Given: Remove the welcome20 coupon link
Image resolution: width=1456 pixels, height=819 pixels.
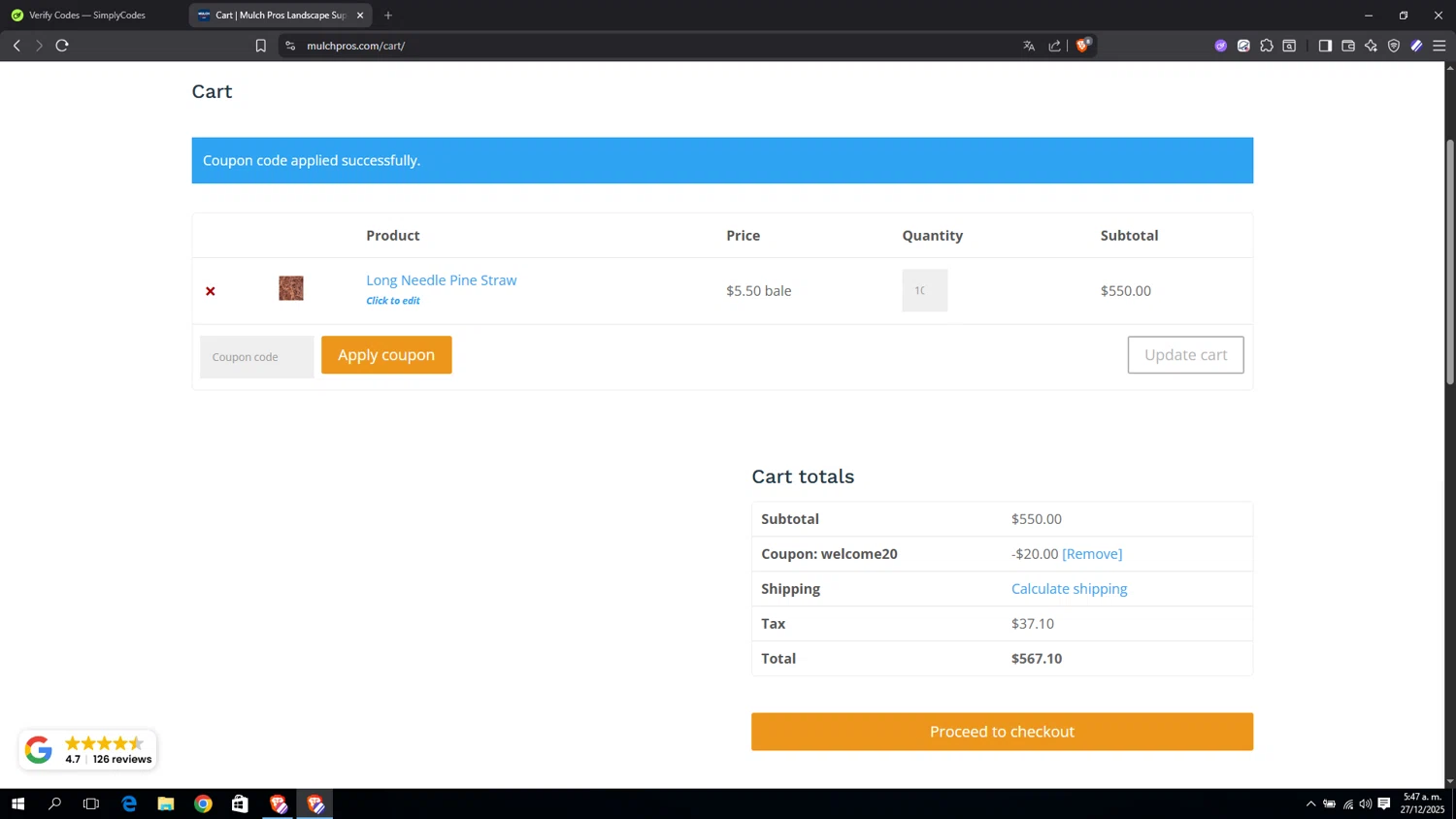Looking at the screenshot, I should [x=1092, y=554].
